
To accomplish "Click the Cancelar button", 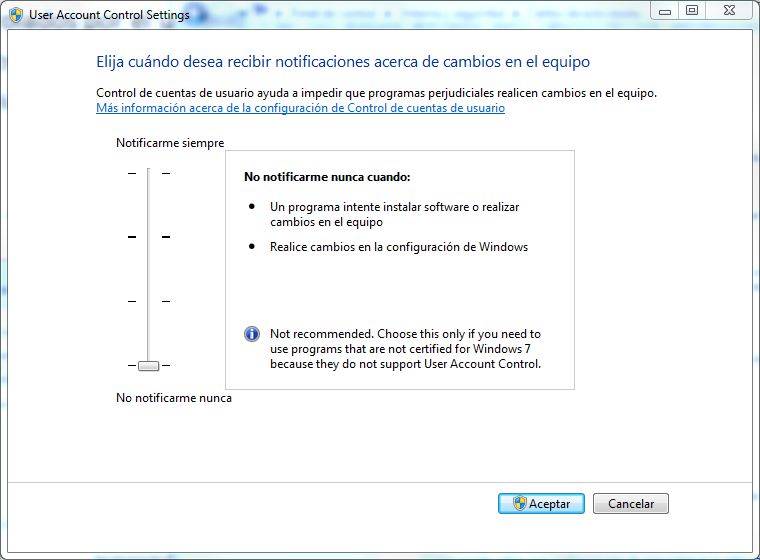I will [631, 504].
